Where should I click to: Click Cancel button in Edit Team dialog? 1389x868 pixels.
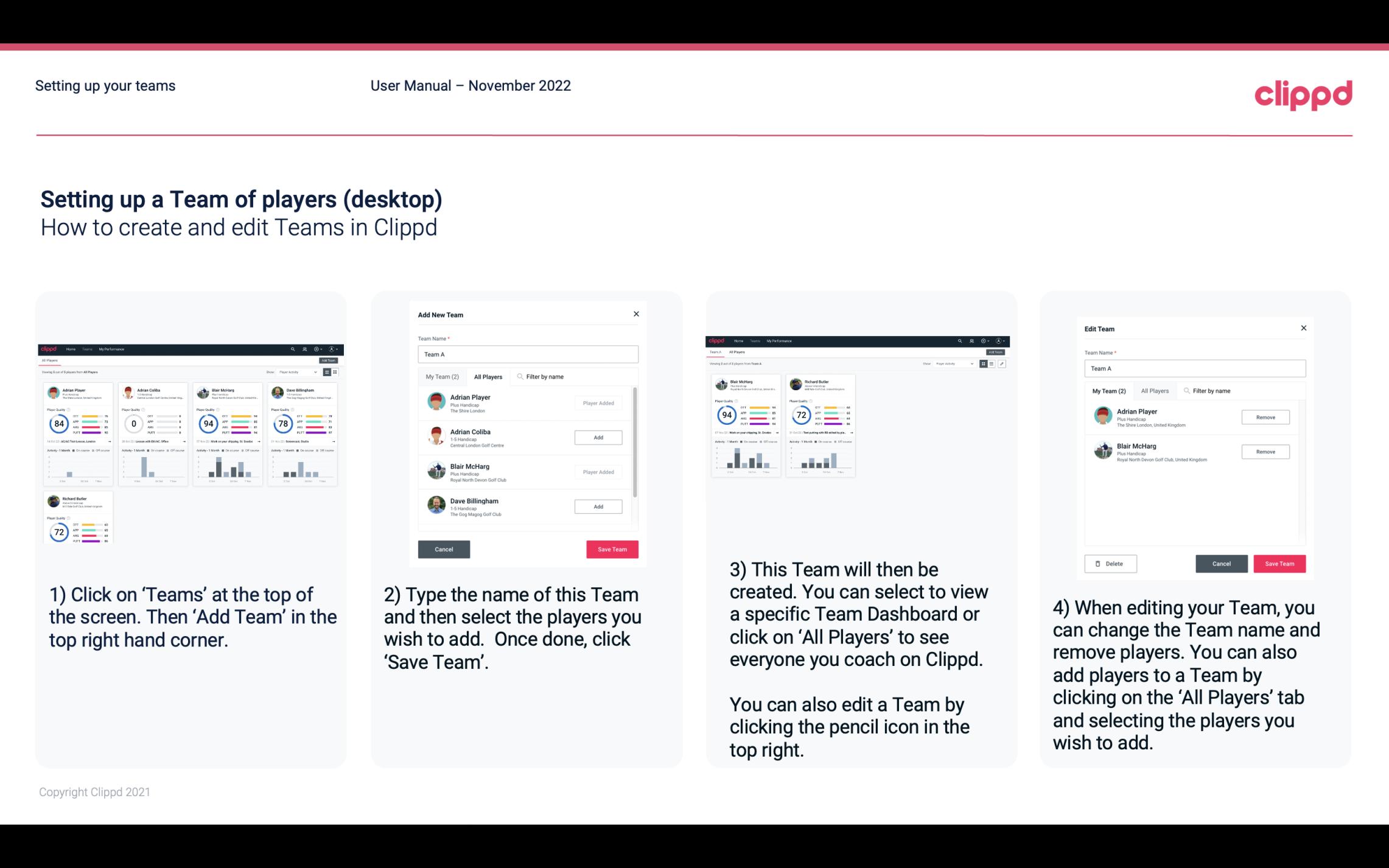(x=1222, y=563)
